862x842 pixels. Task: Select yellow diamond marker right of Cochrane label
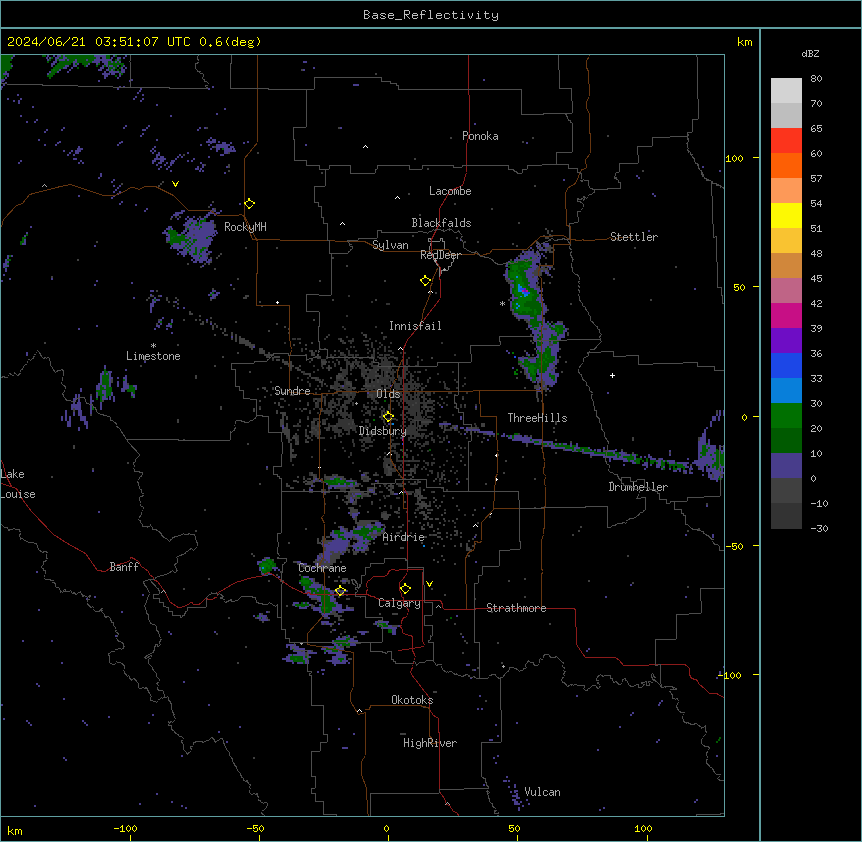[340, 591]
